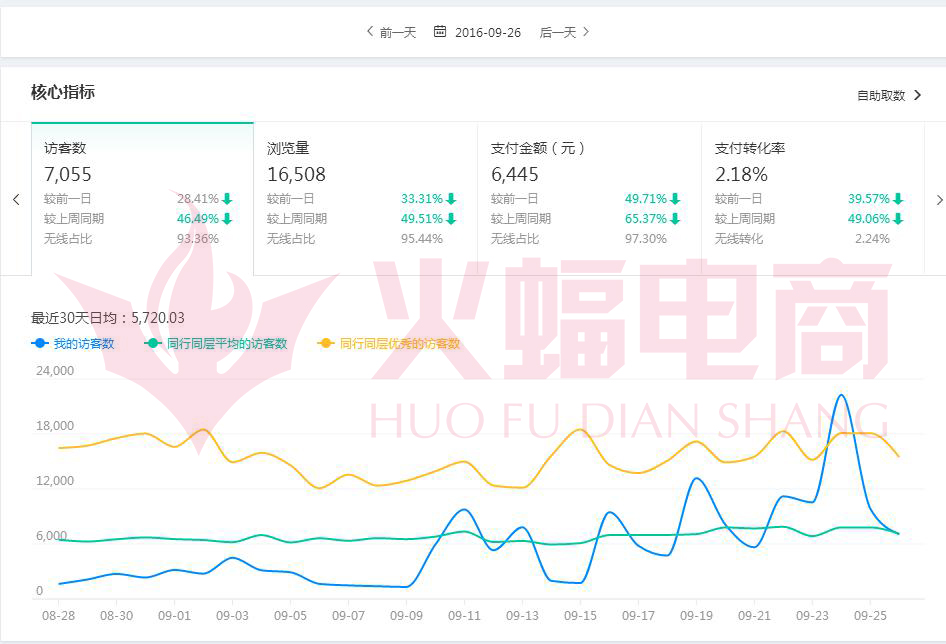
Task: Select the 浏览量 metric card
Action: (366, 199)
